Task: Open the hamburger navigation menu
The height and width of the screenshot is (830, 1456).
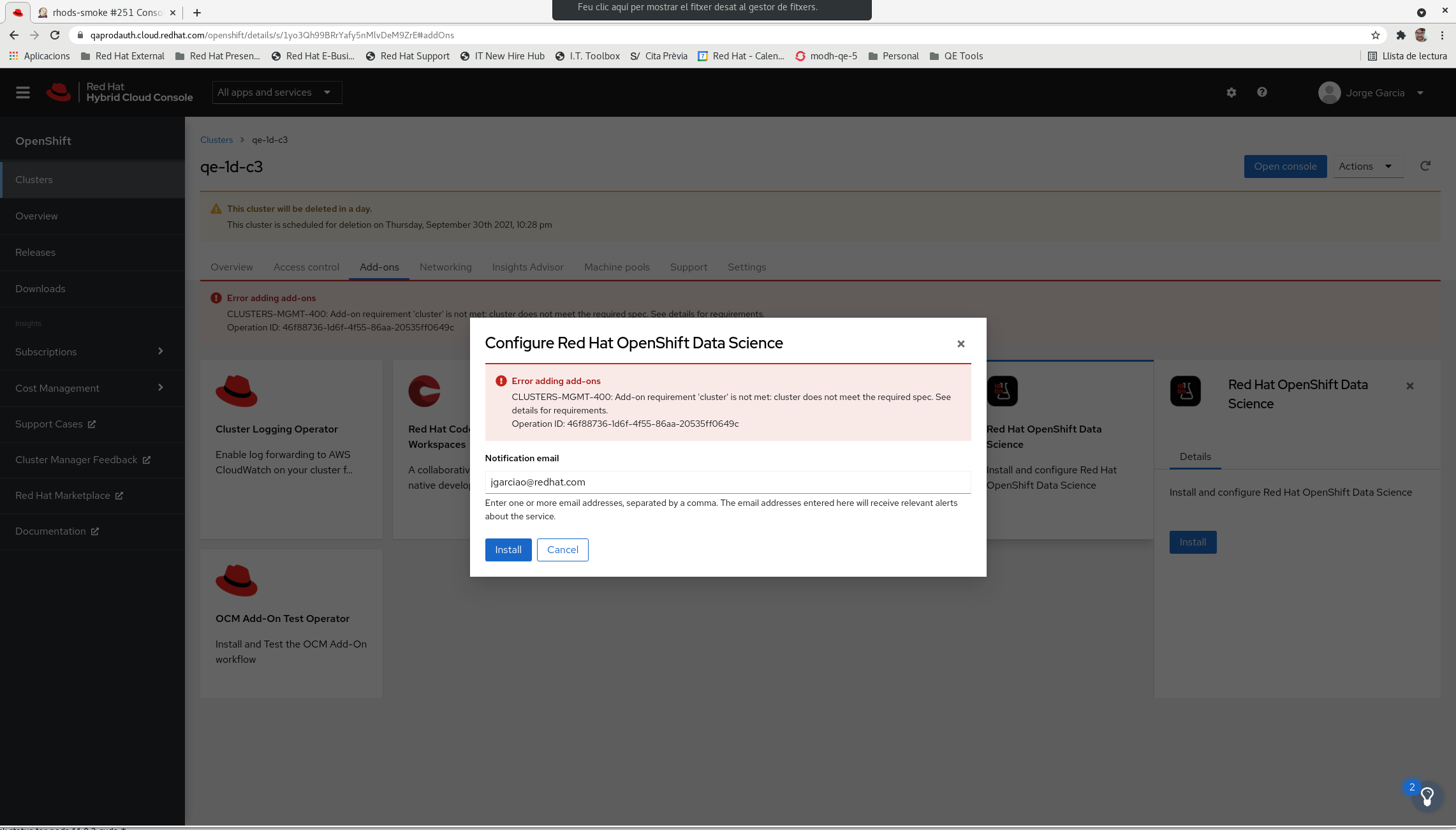Action: (23, 93)
